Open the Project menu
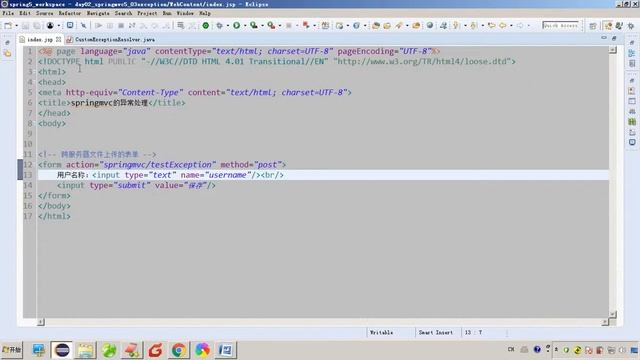 147,13
